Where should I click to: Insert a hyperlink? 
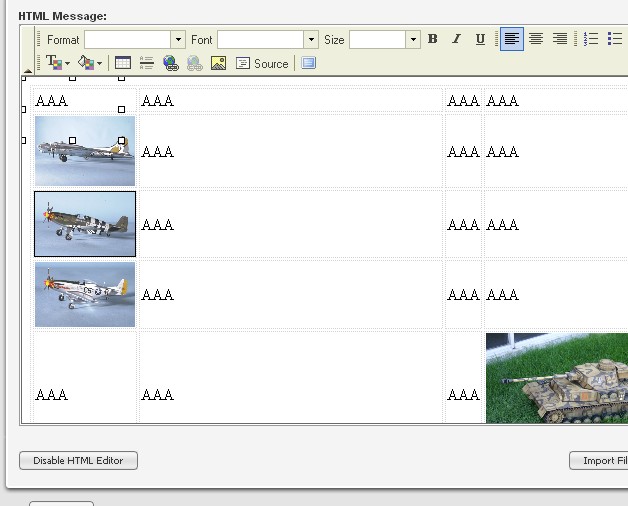click(x=171, y=63)
